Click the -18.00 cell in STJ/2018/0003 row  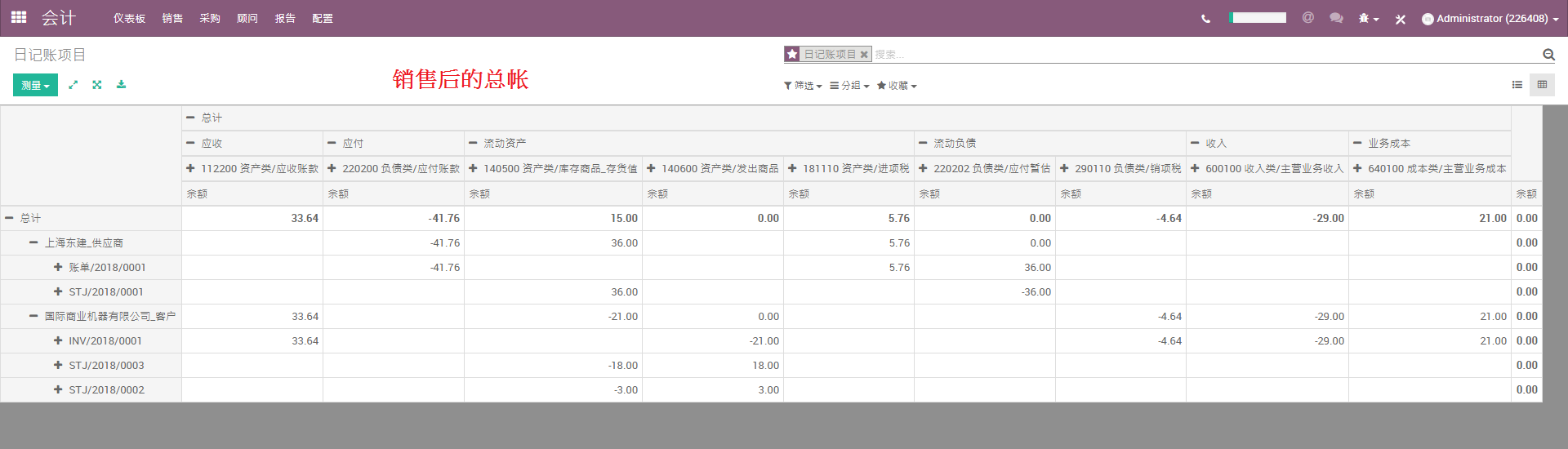point(553,365)
